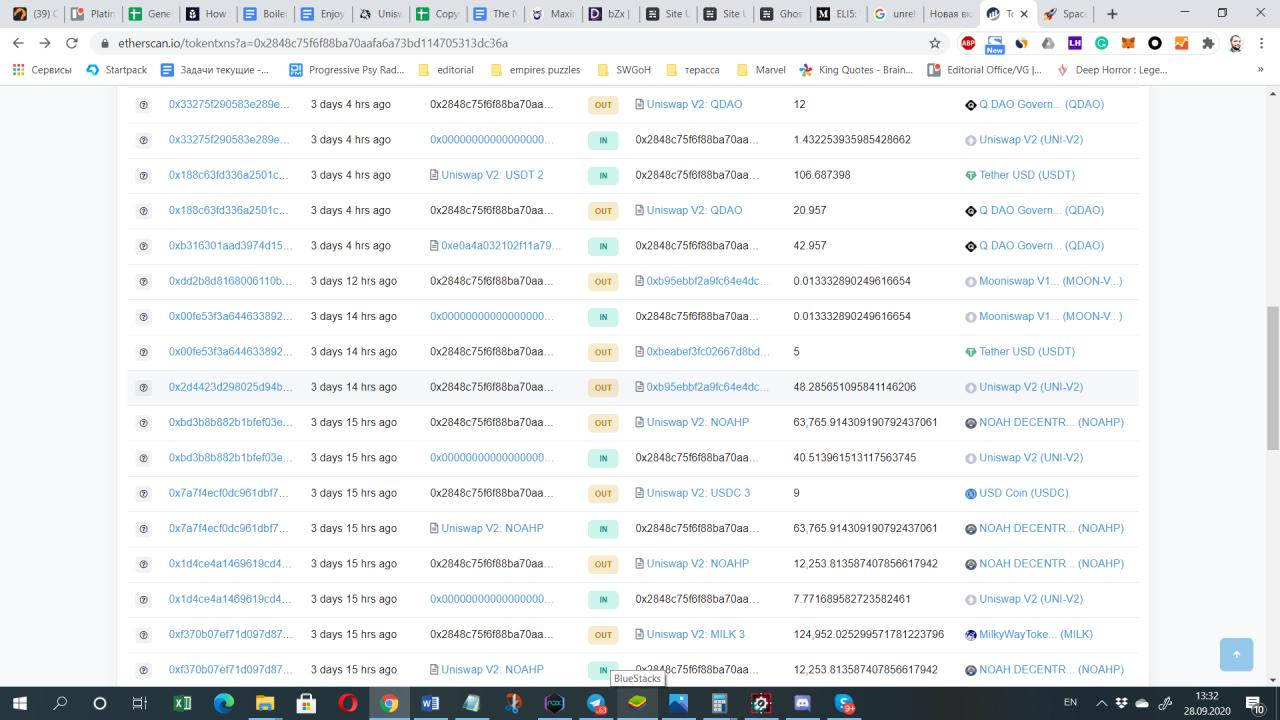The width and height of the screenshot is (1280, 720).
Task: Open the Startpack bookmark
Action: click(x=117, y=70)
